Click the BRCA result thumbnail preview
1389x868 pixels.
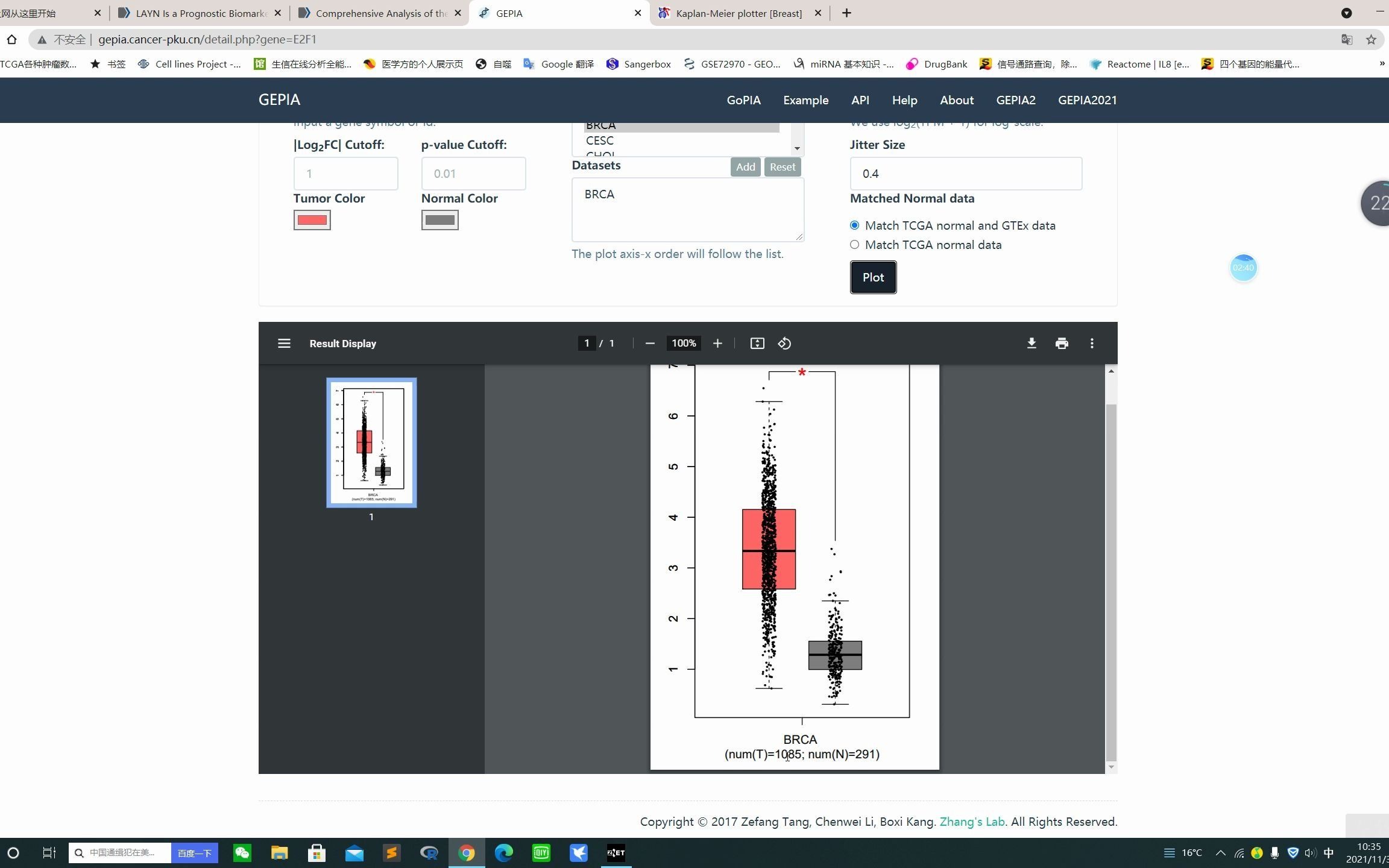370,442
